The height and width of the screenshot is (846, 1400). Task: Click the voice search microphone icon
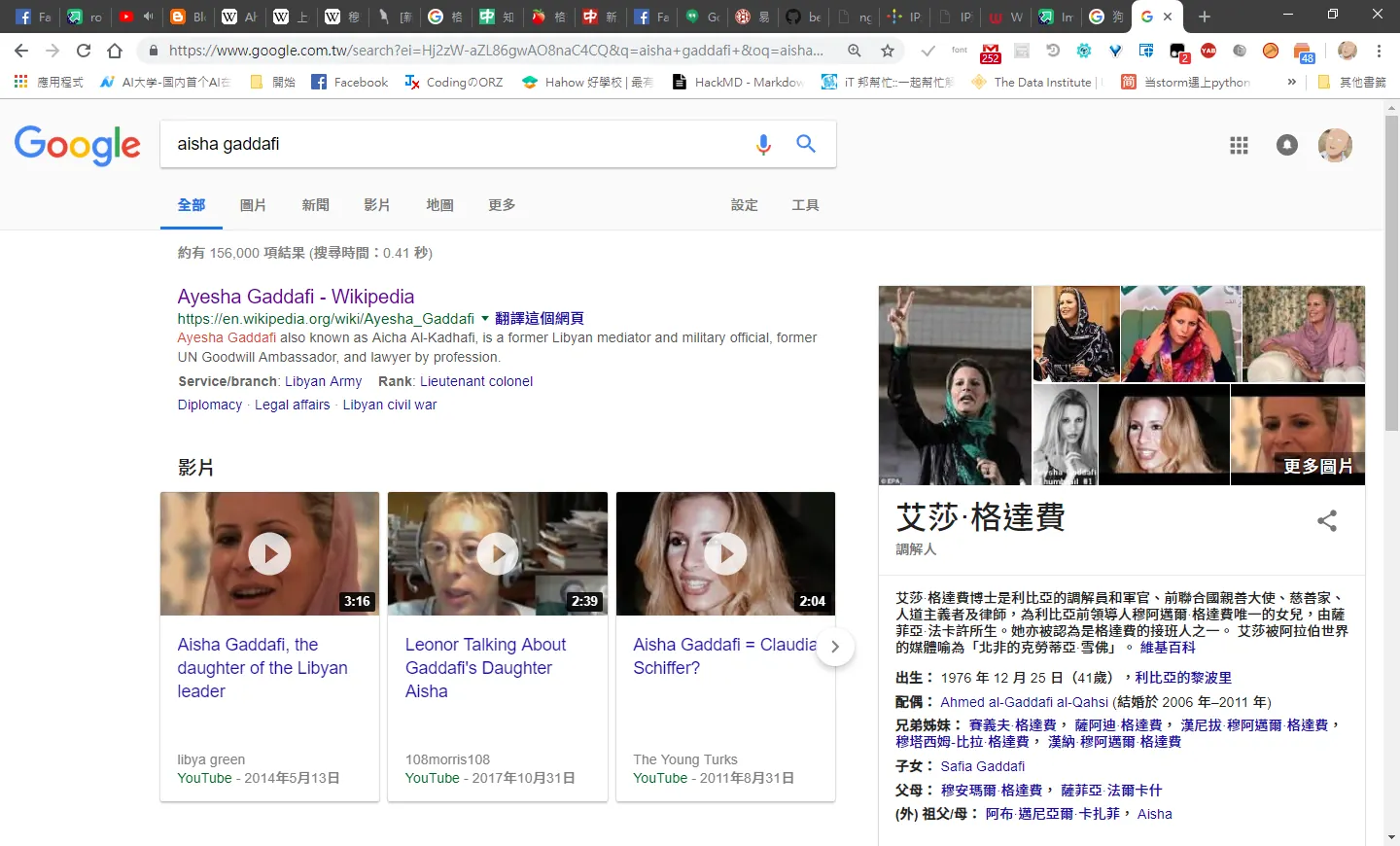coord(763,144)
